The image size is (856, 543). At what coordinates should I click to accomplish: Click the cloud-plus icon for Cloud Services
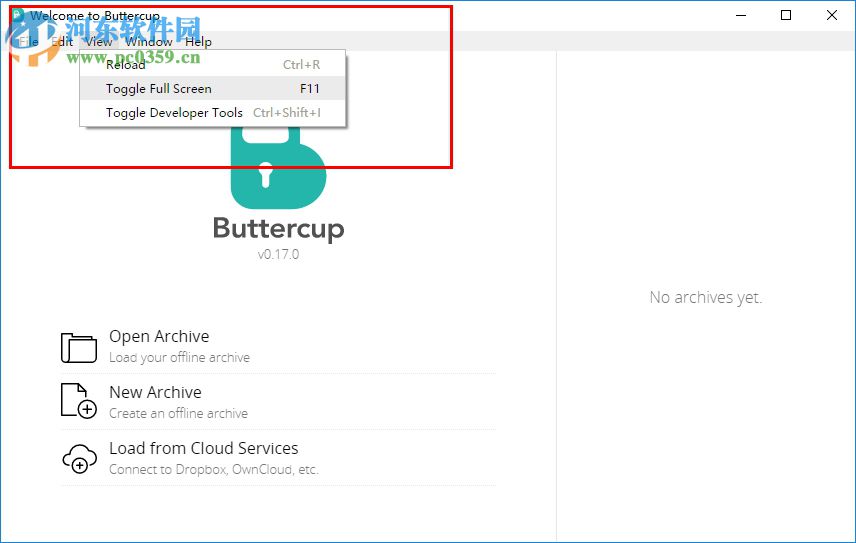pyautogui.click(x=80, y=458)
